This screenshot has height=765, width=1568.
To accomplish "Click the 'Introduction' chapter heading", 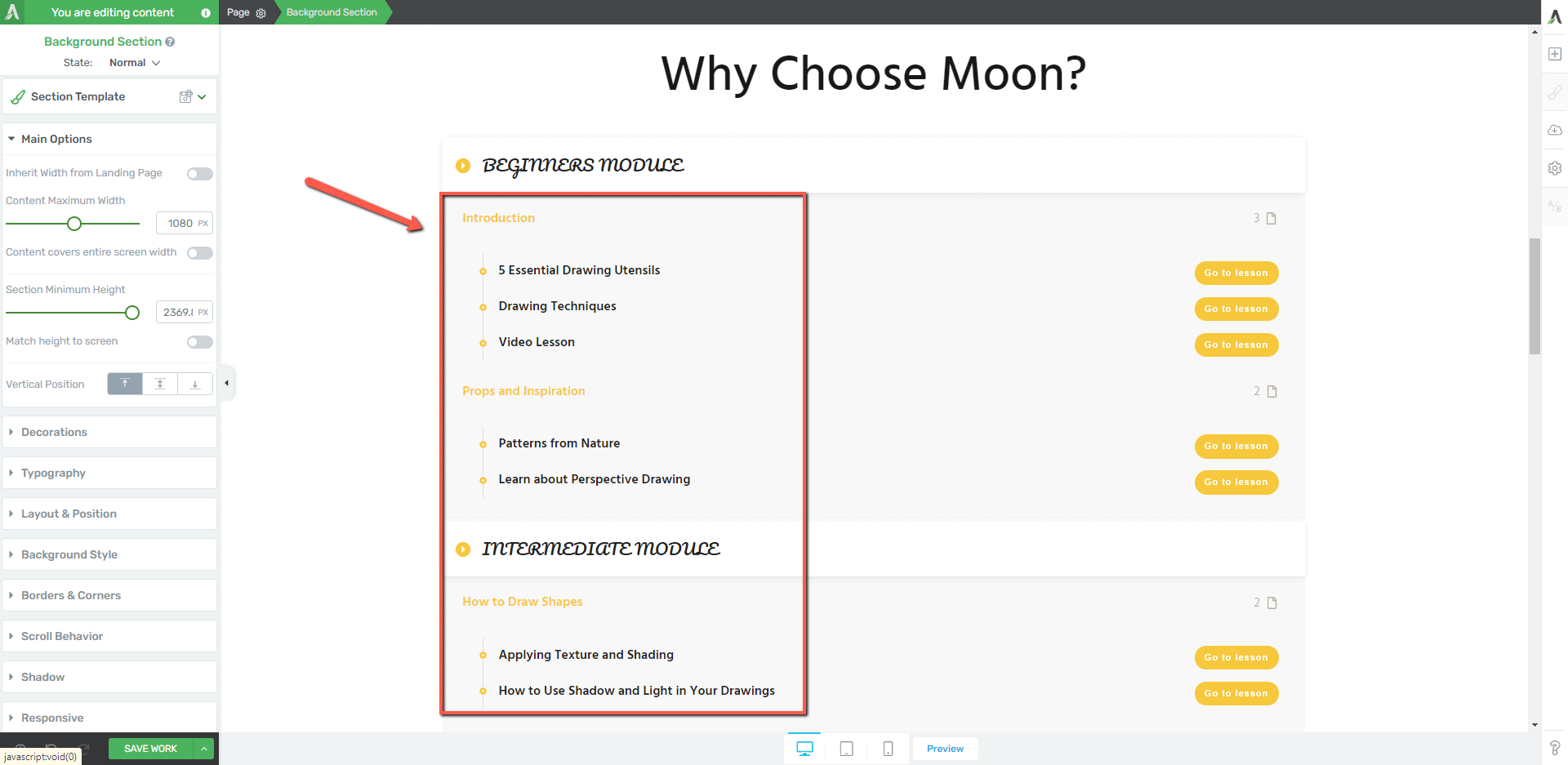I will [498, 218].
